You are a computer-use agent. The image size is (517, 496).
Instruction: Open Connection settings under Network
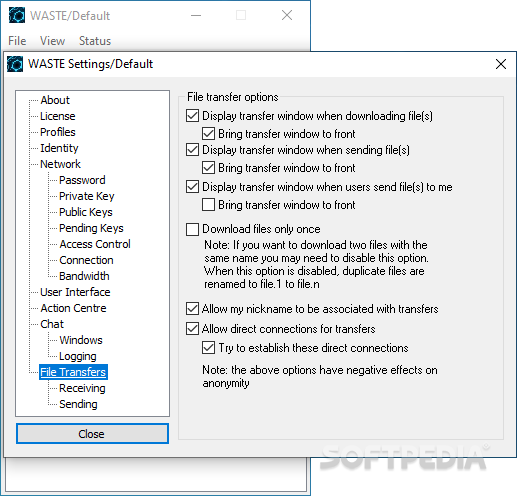point(86,260)
